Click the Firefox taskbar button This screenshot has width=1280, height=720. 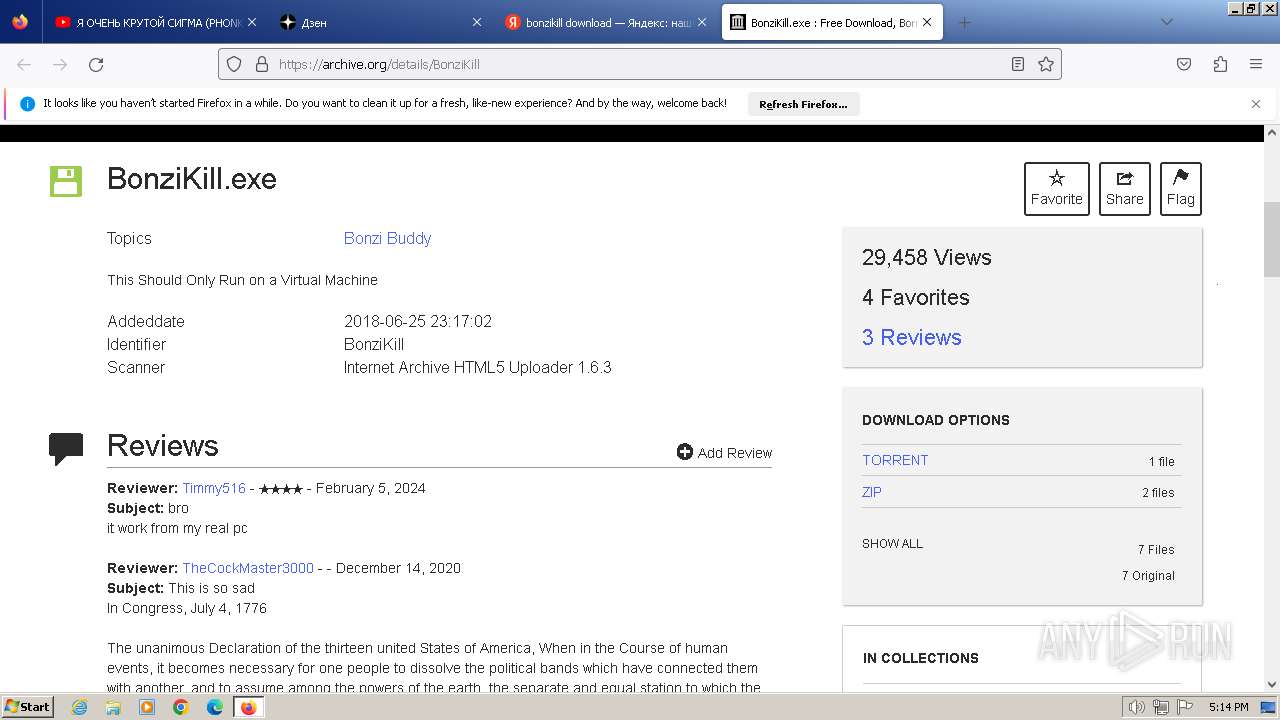249,707
